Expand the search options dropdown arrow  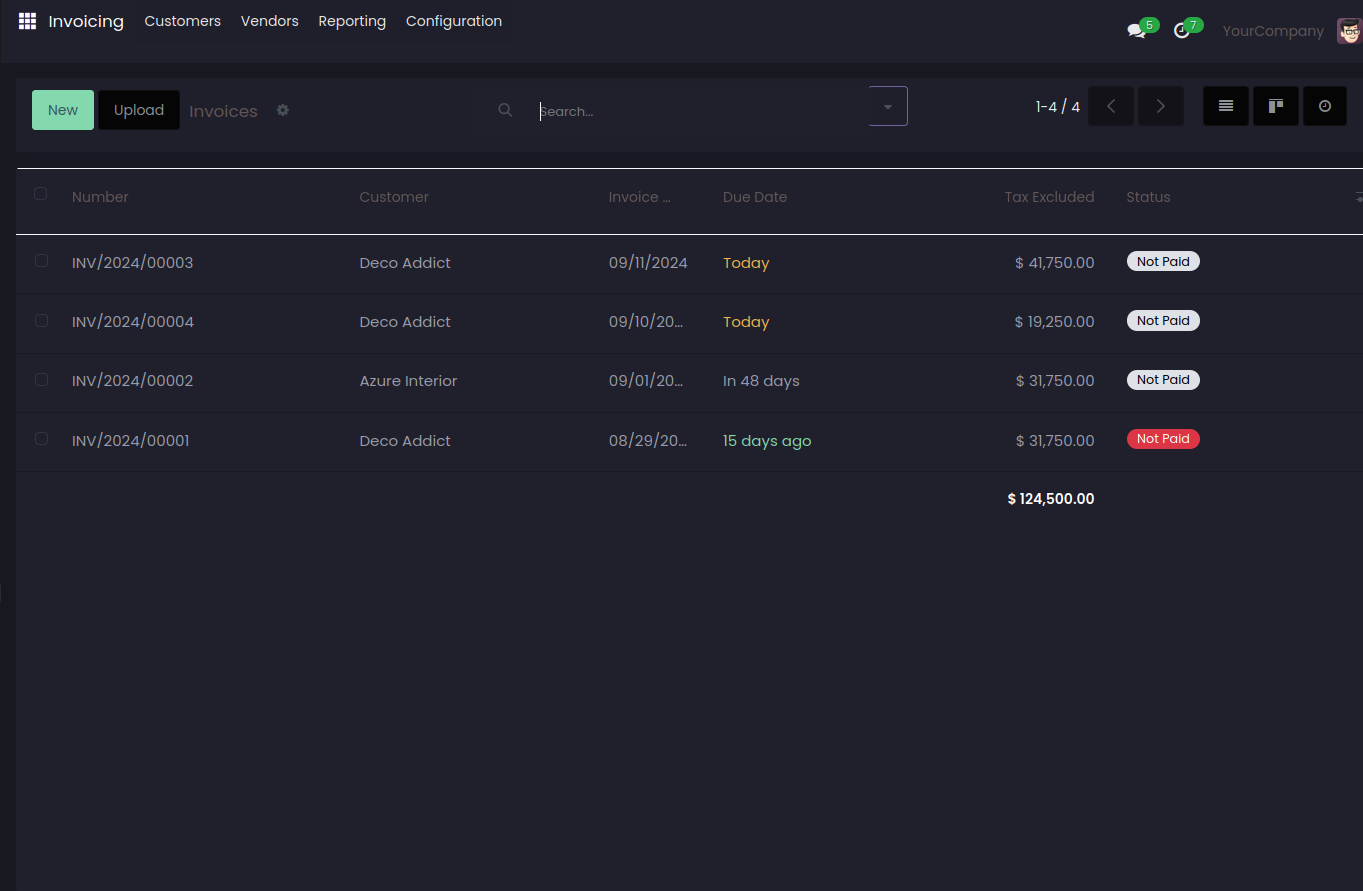click(888, 106)
